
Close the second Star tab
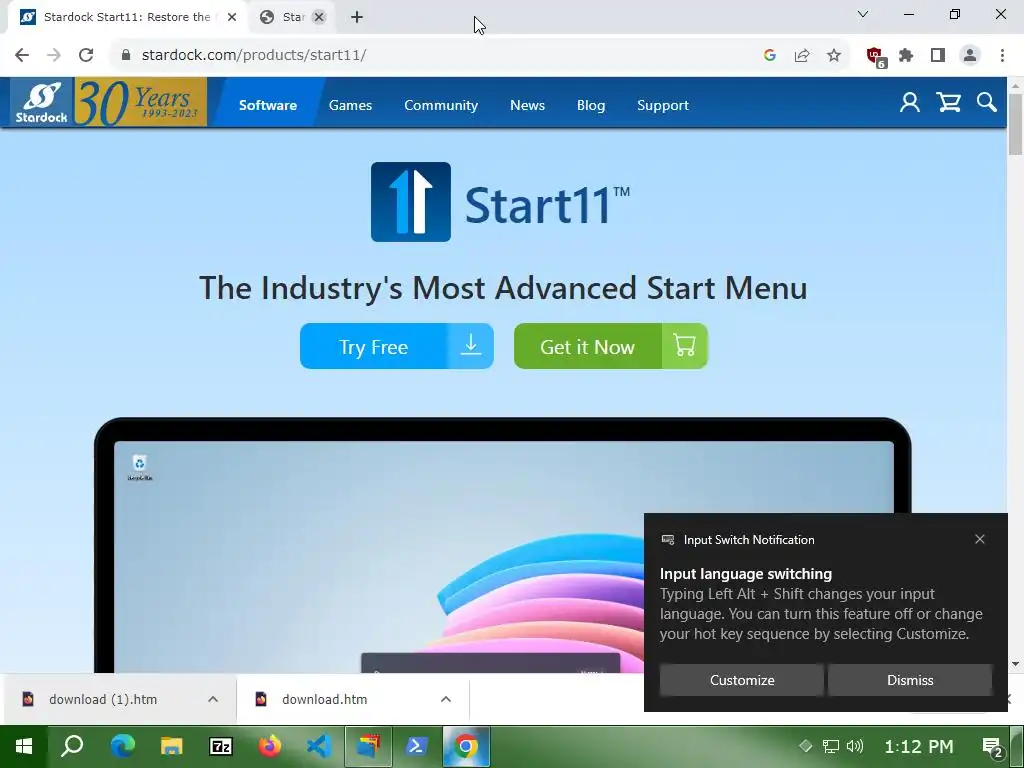pos(319,17)
